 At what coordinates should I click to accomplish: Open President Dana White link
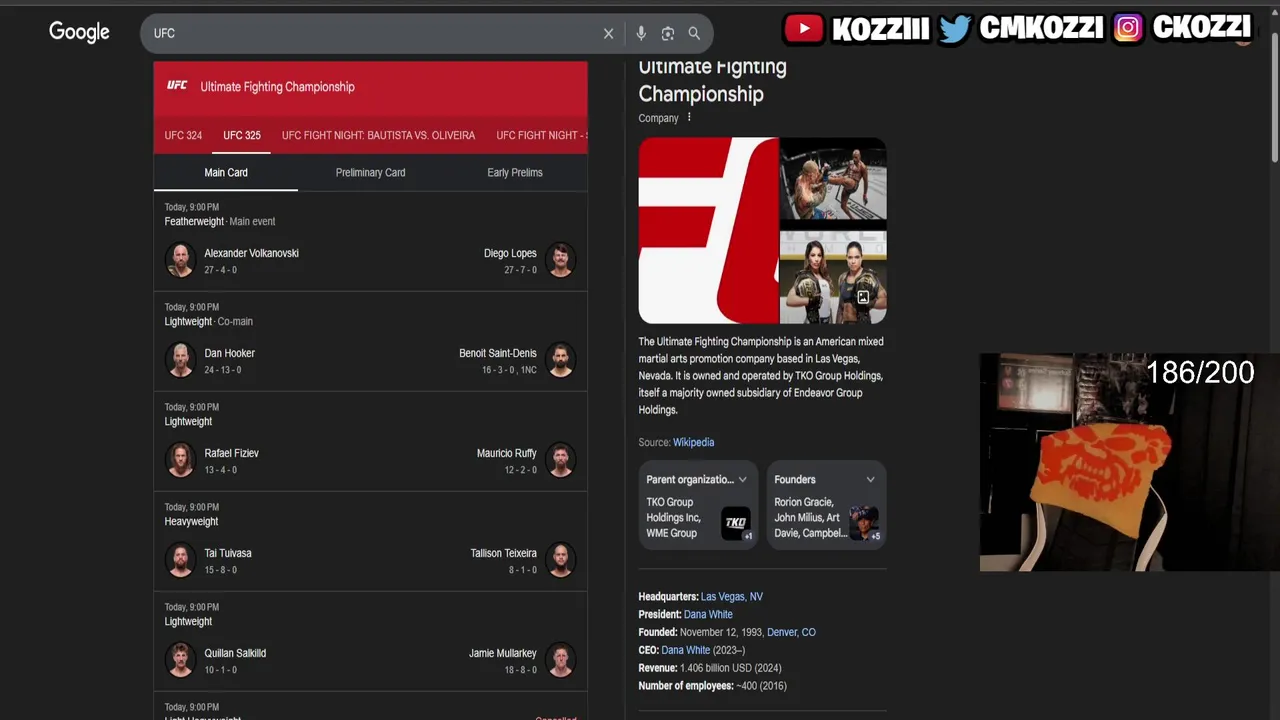708,615
